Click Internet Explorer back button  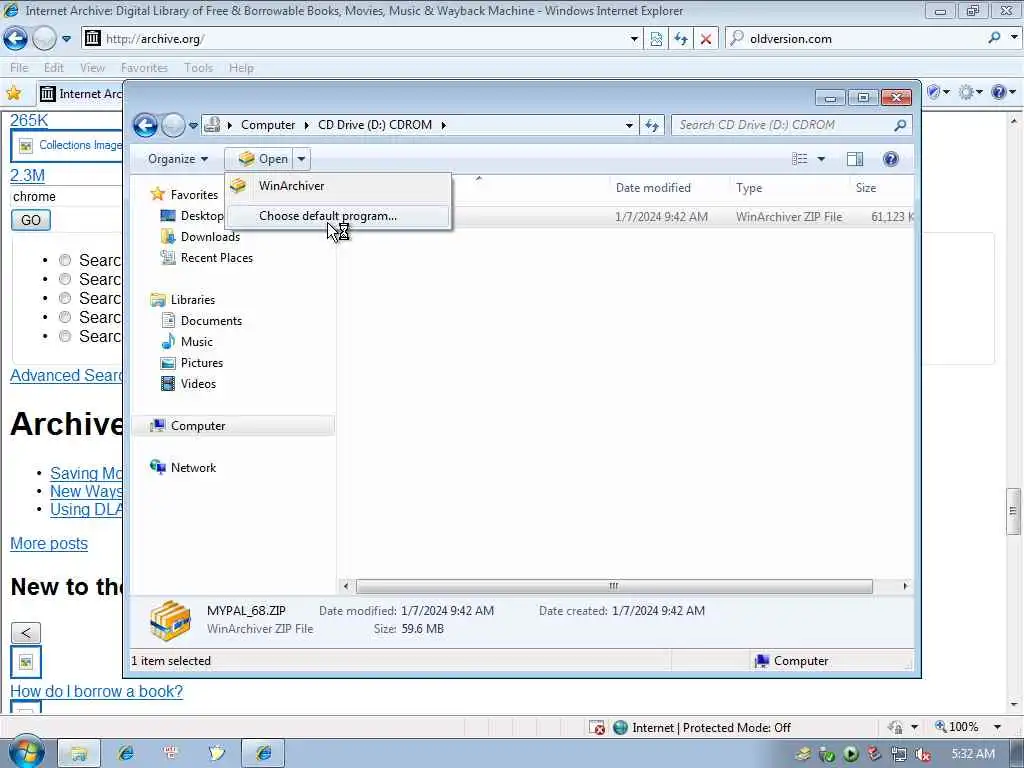point(15,39)
